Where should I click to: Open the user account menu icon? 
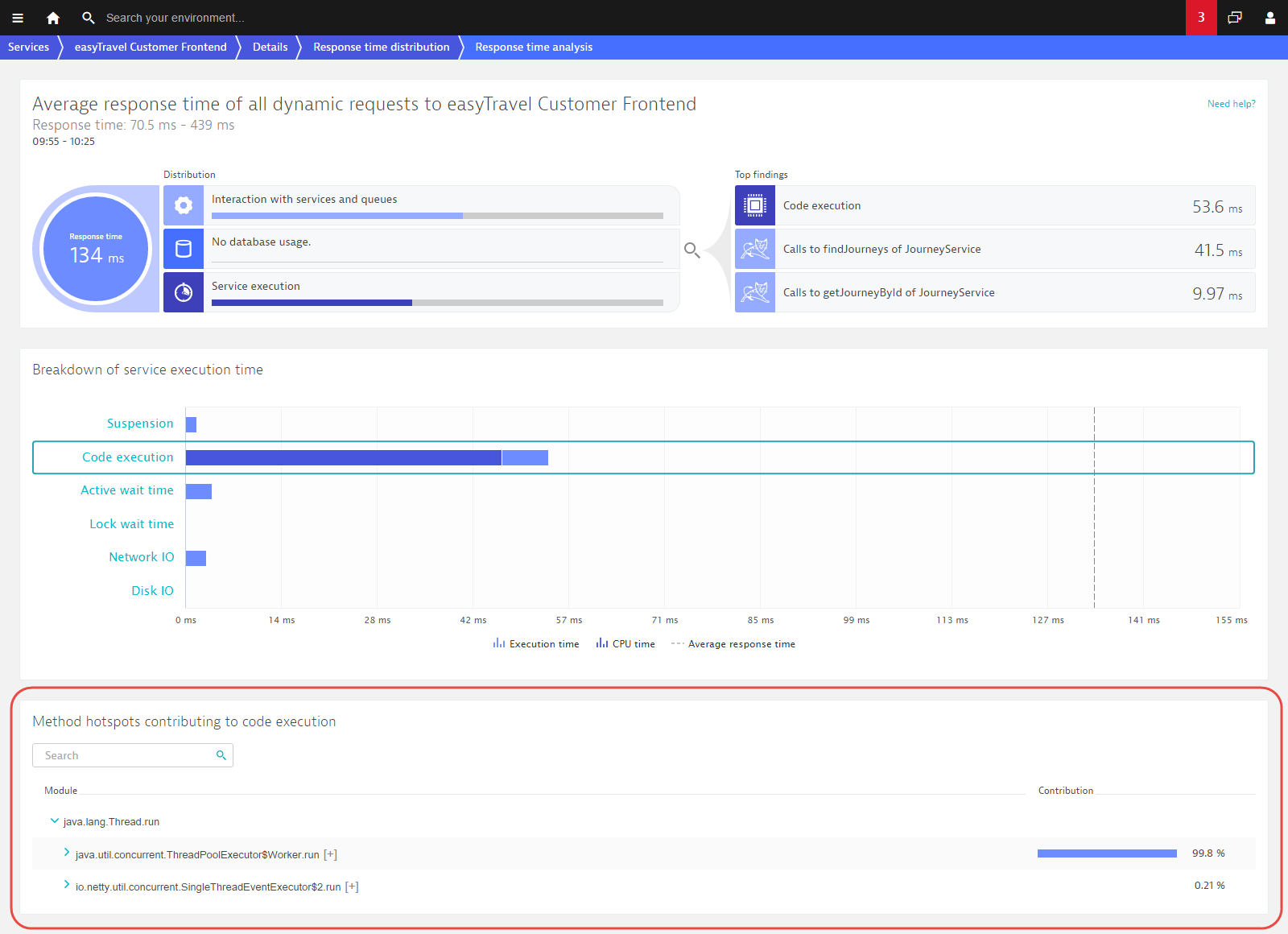pyautogui.click(x=1270, y=18)
